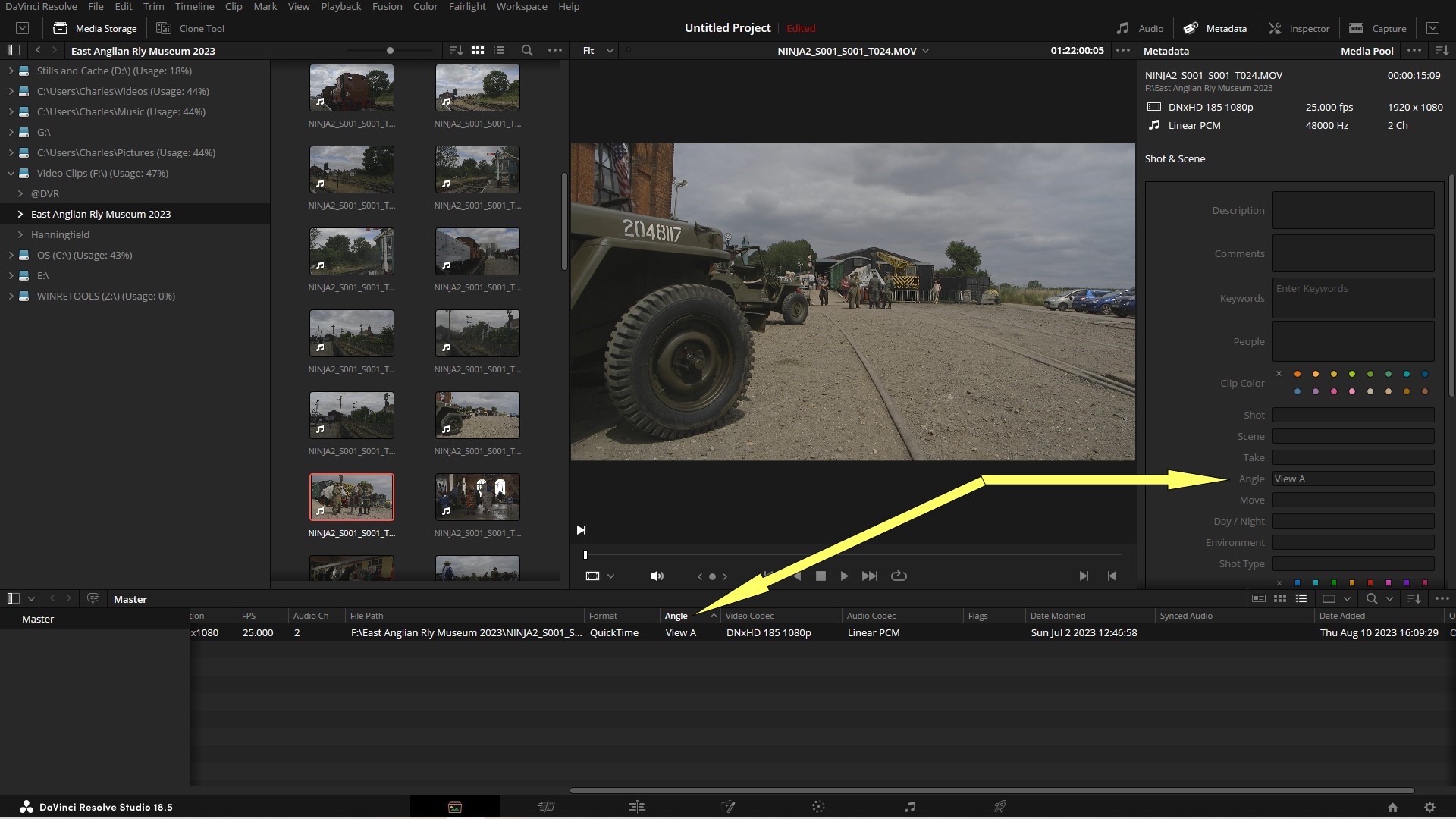Open the Timeline menu
Image resolution: width=1456 pixels, height=819 pixels.
pyautogui.click(x=194, y=6)
